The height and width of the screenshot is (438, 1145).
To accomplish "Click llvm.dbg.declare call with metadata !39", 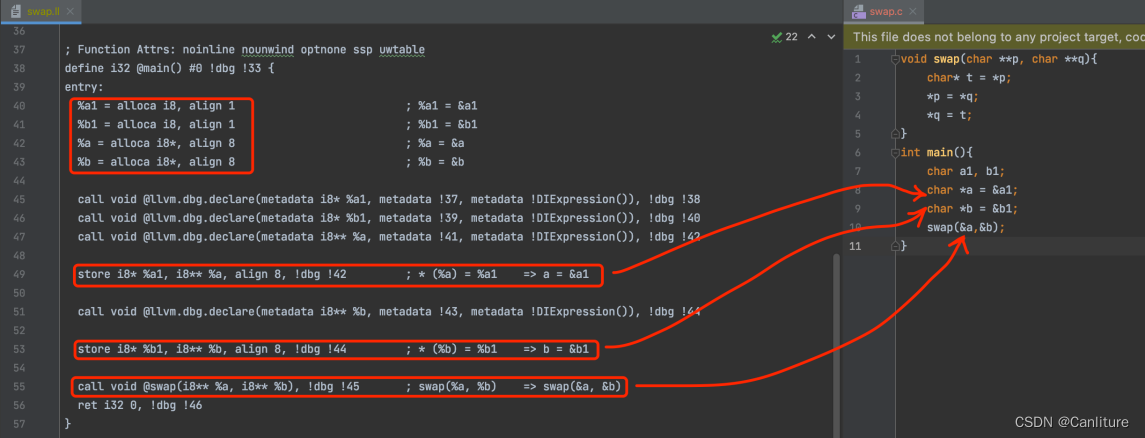I will (x=389, y=218).
